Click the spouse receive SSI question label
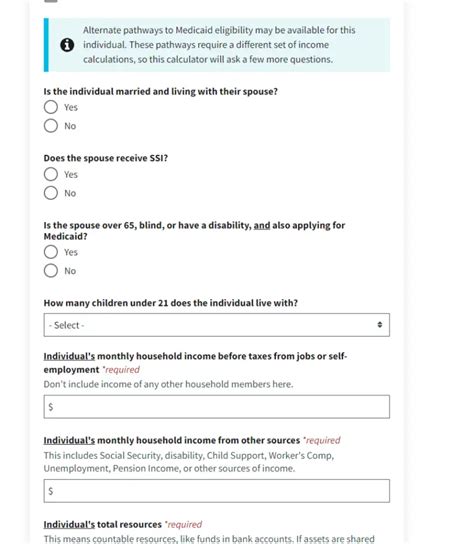The height and width of the screenshot is (544, 474). tap(106, 158)
